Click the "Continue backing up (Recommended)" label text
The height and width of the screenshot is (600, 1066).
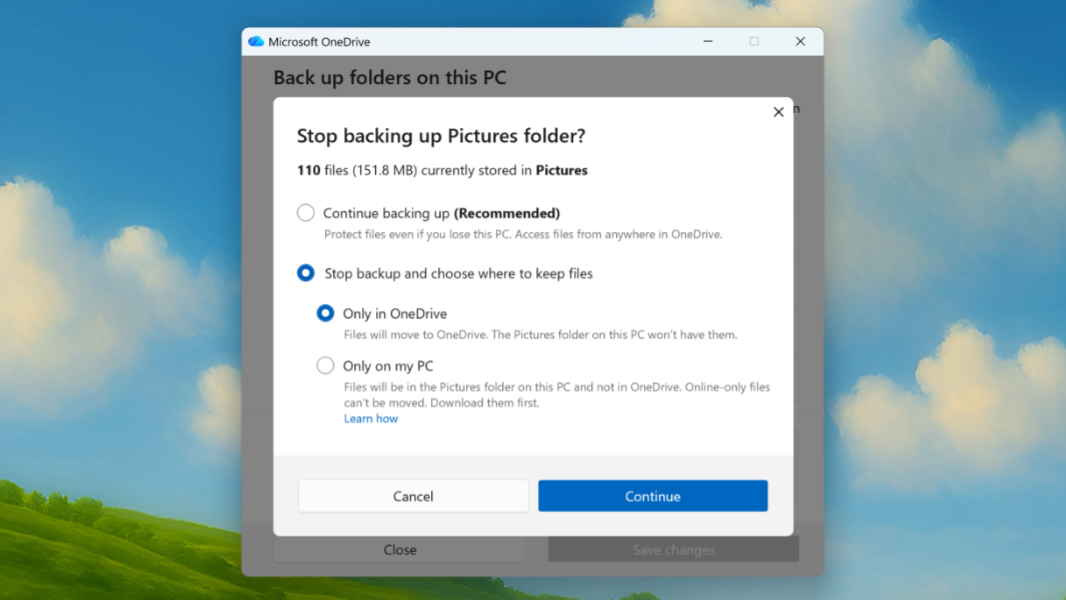point(441,213)
